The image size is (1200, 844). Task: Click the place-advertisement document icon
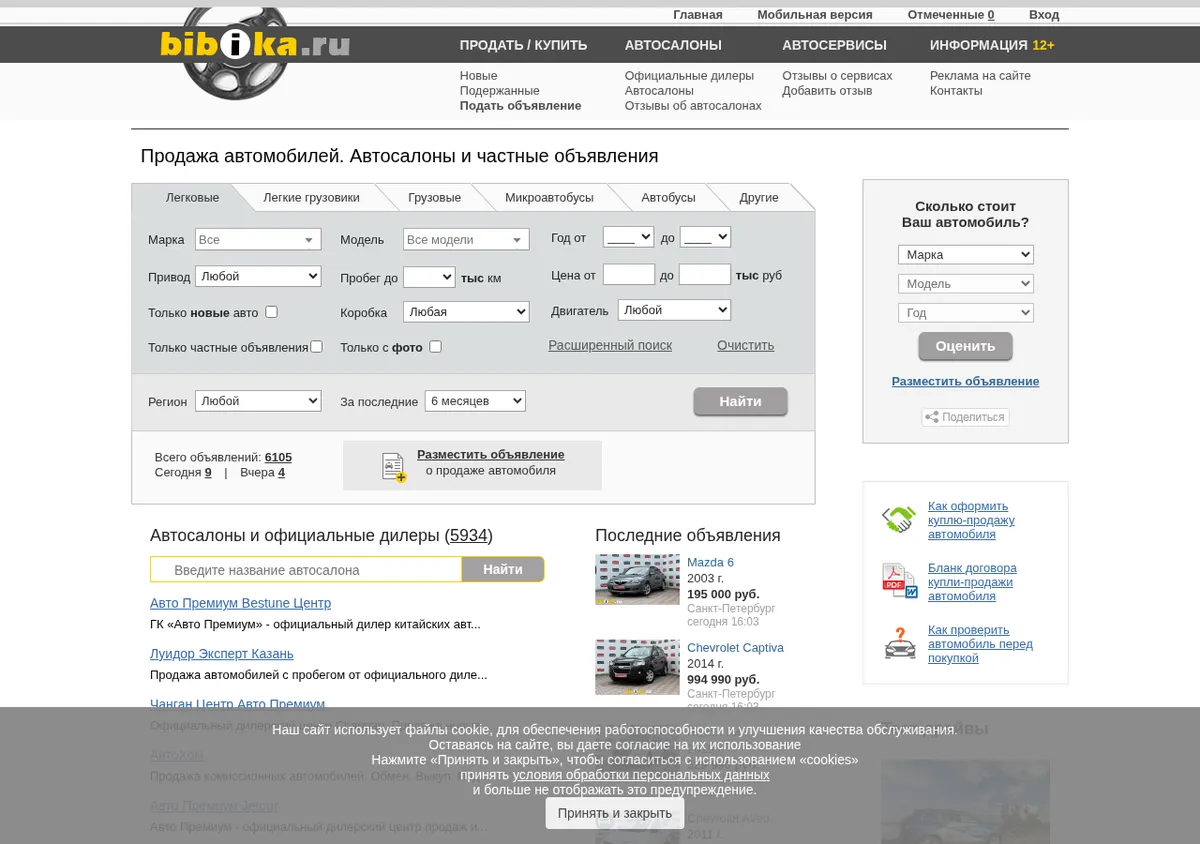(x=394, y=467)
